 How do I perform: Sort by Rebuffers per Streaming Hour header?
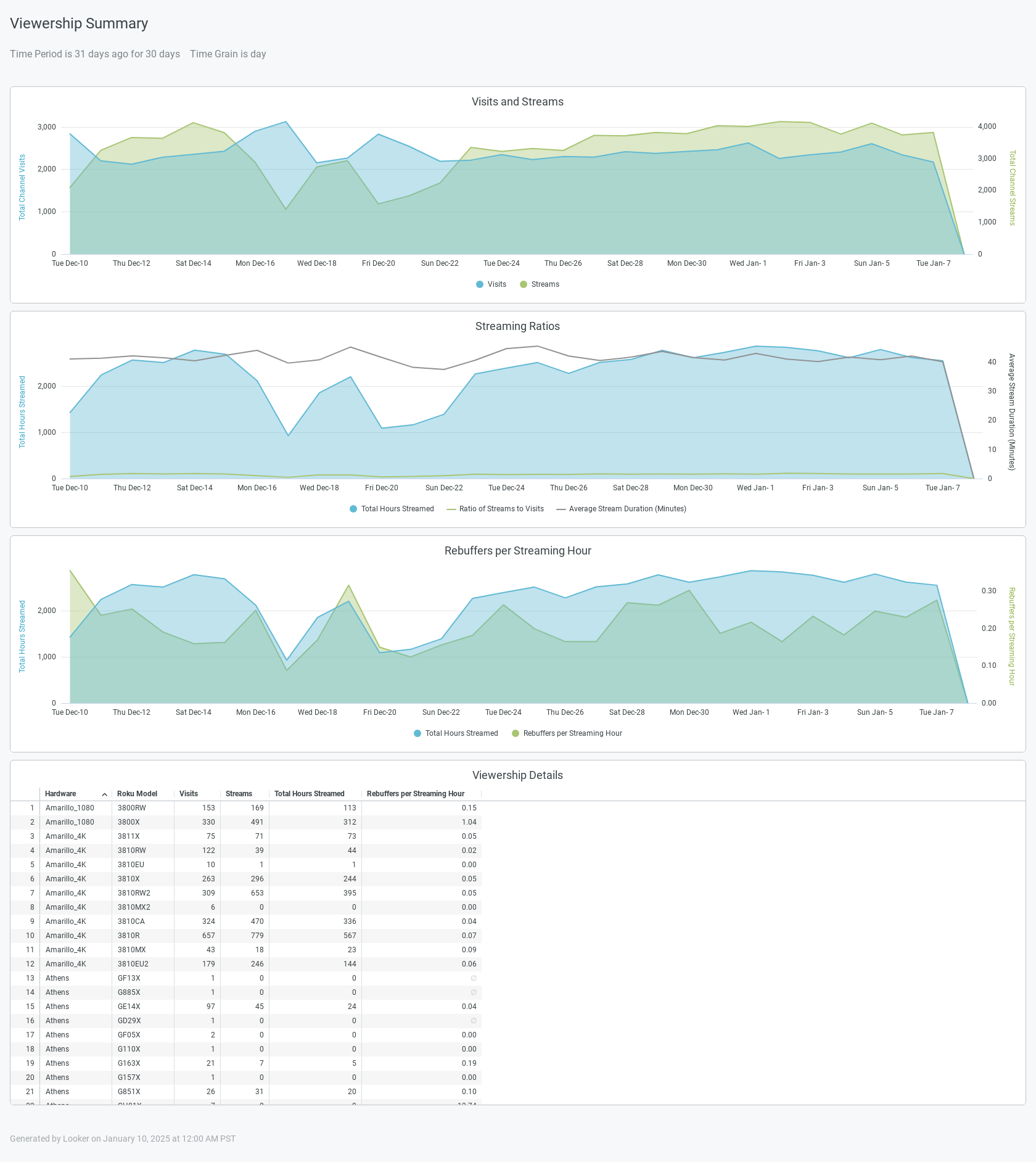click(x=416, y=794)
